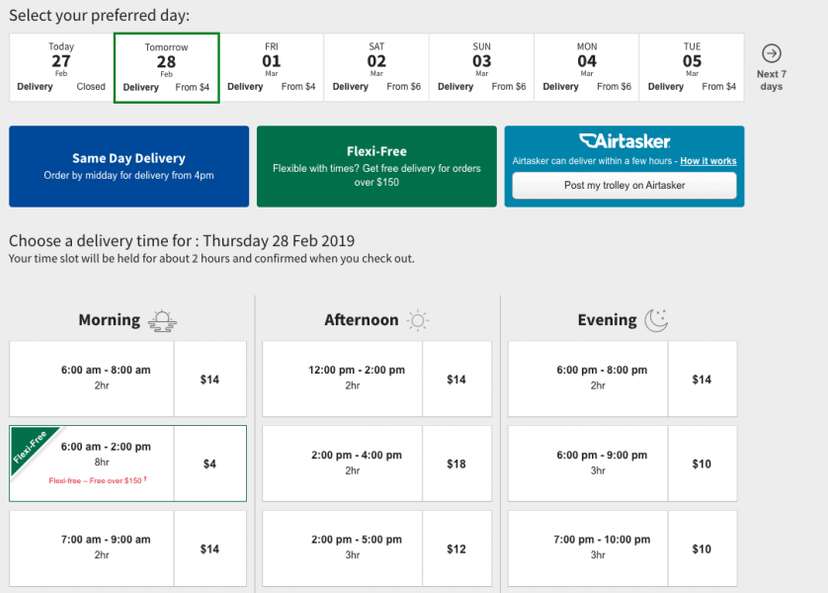Viewport: 828px width, 593px height.
Task: Click the Morning sunrise icon
Action: 162,320
